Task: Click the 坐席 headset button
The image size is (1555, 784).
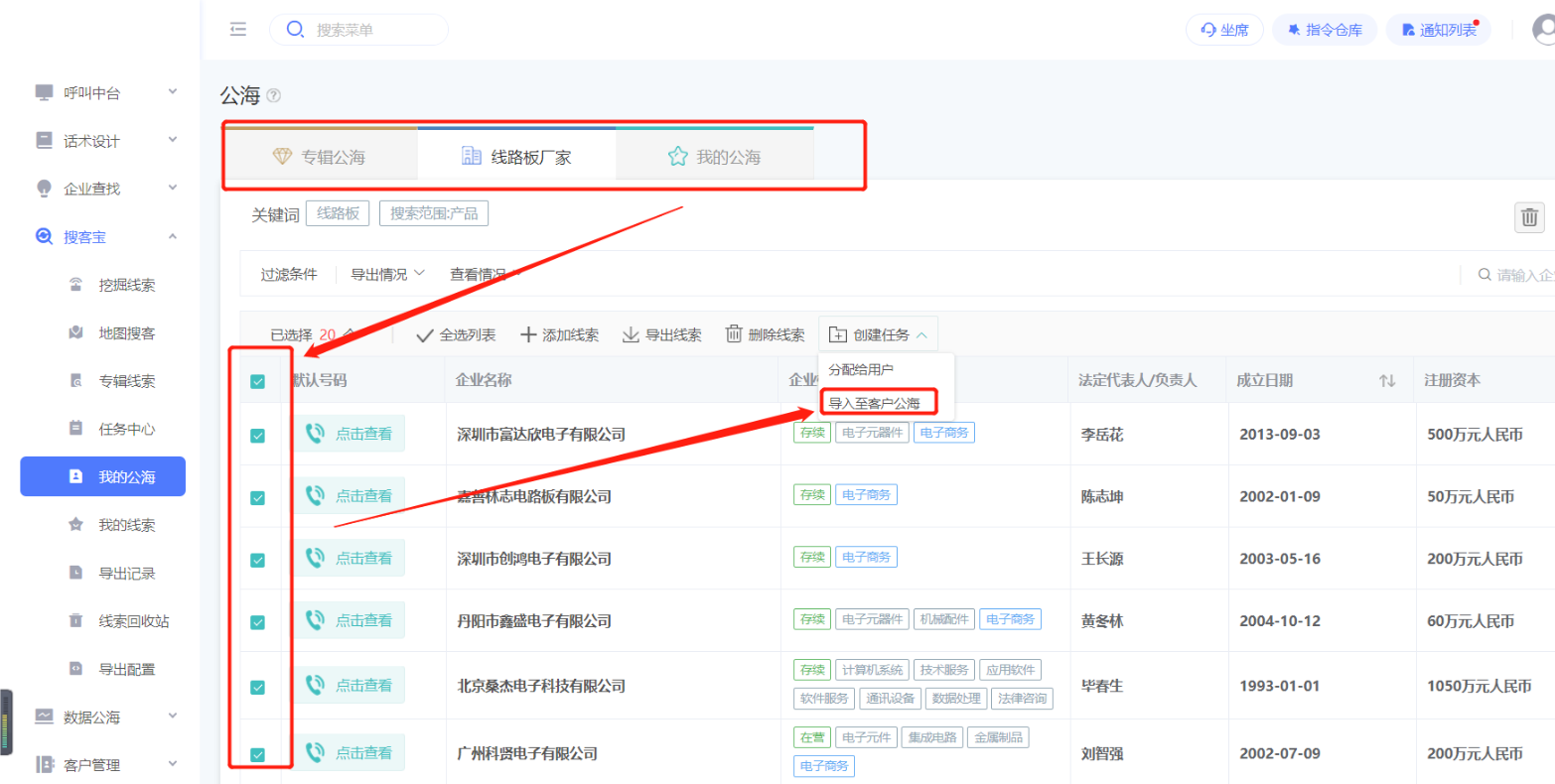Action: click(1224, 30)
